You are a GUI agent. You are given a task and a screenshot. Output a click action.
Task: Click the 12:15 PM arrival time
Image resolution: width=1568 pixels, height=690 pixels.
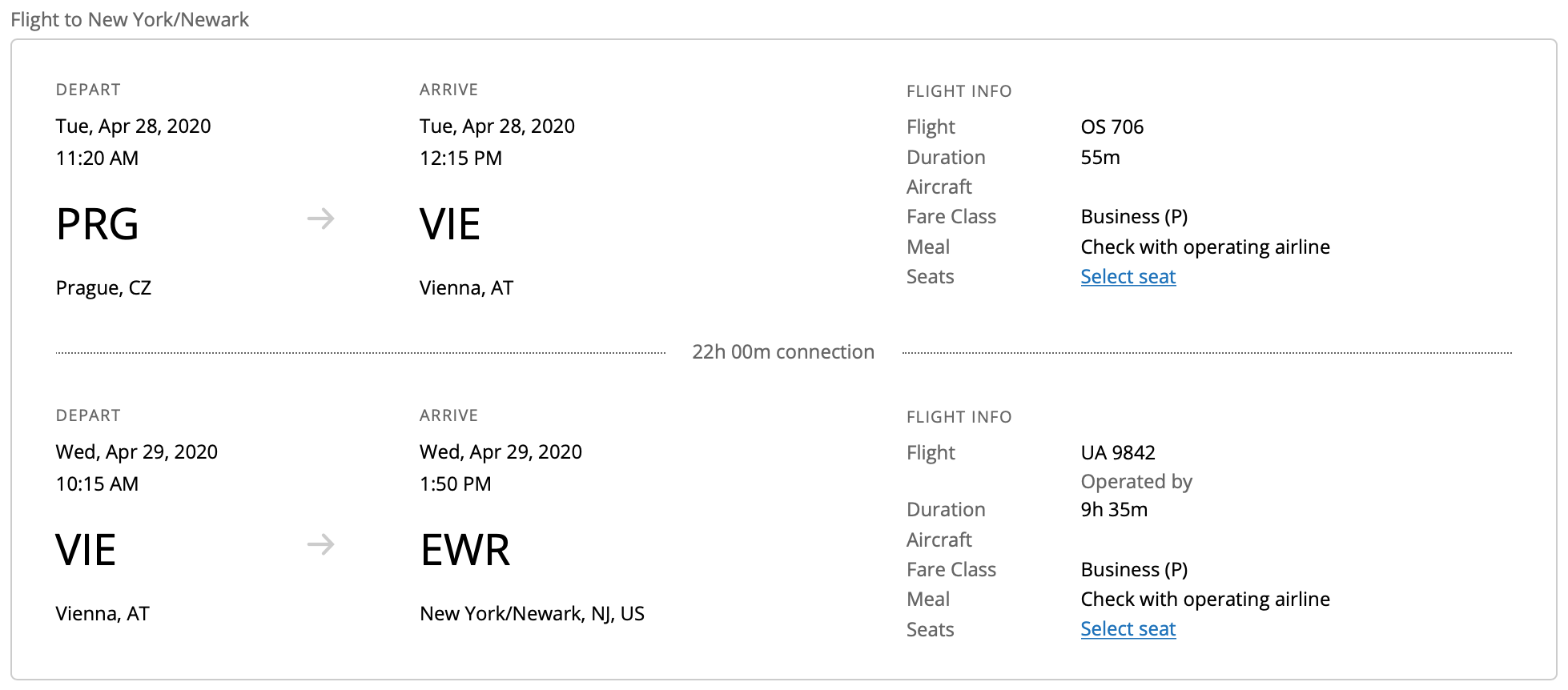click(460, 158)
